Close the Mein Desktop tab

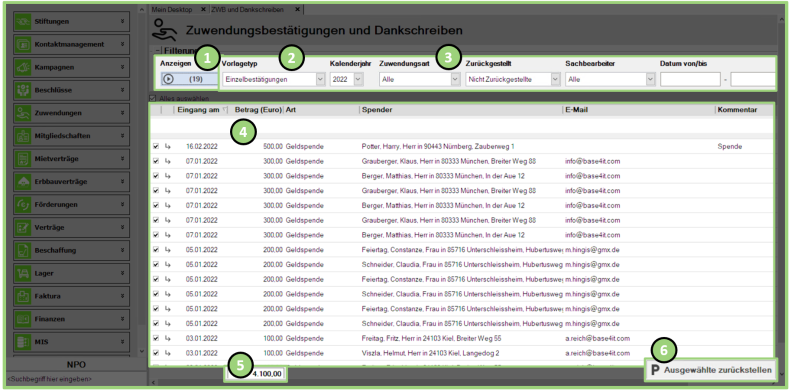(x=203, y=10)
